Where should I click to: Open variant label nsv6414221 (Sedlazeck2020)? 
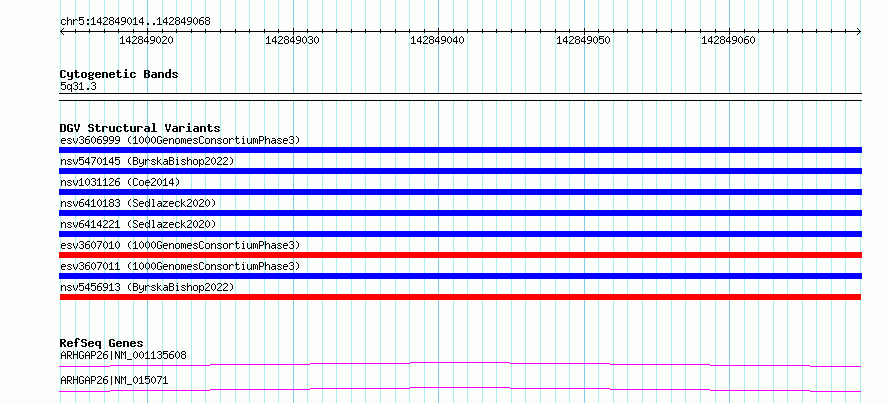pos(138,224)
